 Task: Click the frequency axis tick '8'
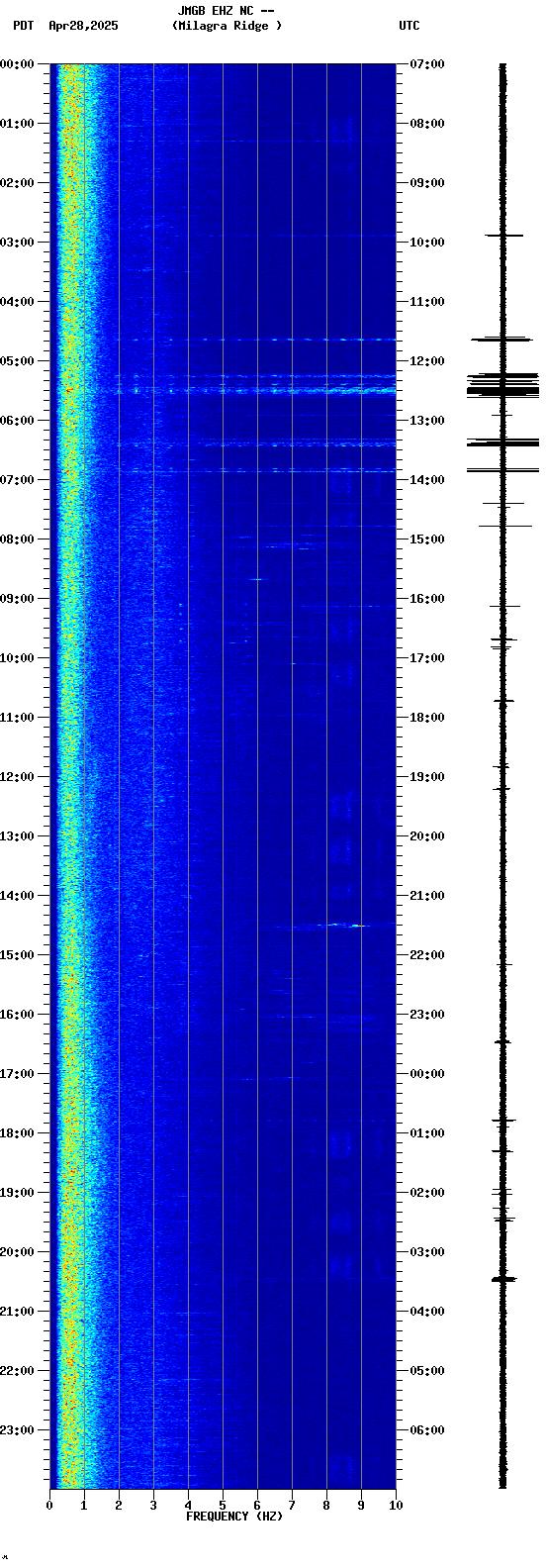coord(326,1506)
